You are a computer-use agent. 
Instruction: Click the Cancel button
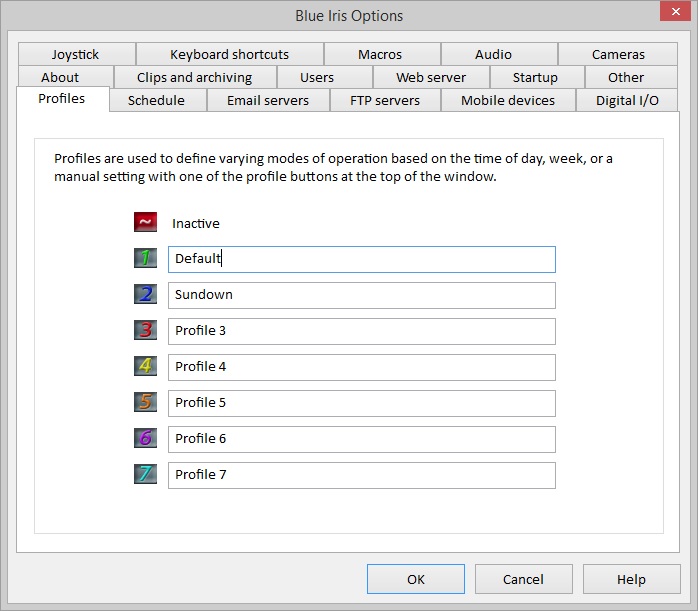click(x=524, y=579)
